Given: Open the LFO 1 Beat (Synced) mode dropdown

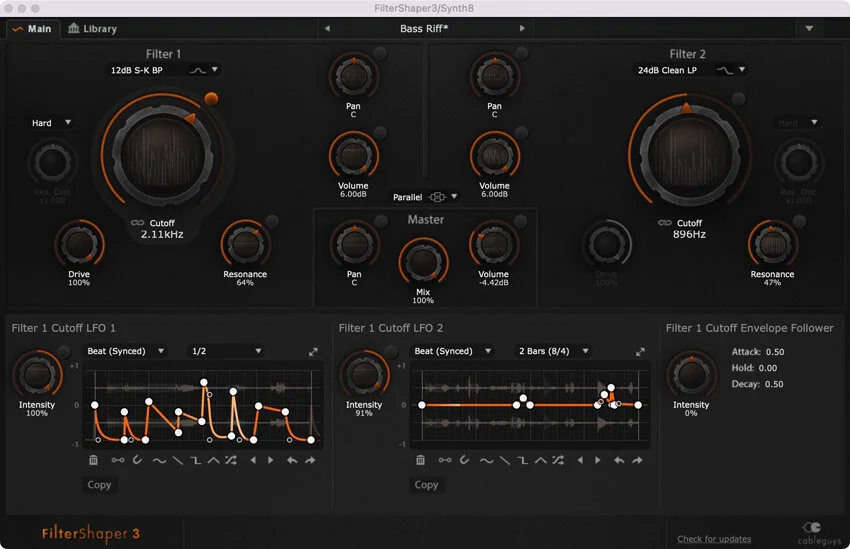Looking at the screenshot, I should tap(126, 351).
